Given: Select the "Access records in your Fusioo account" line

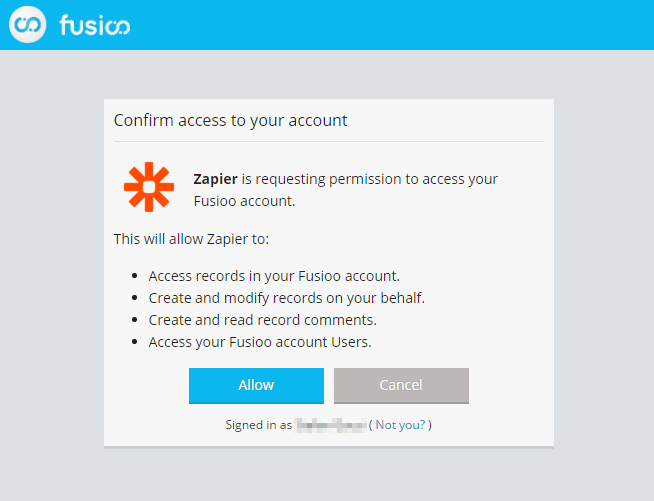Looking at the screenshot, I should coord(274,276).
